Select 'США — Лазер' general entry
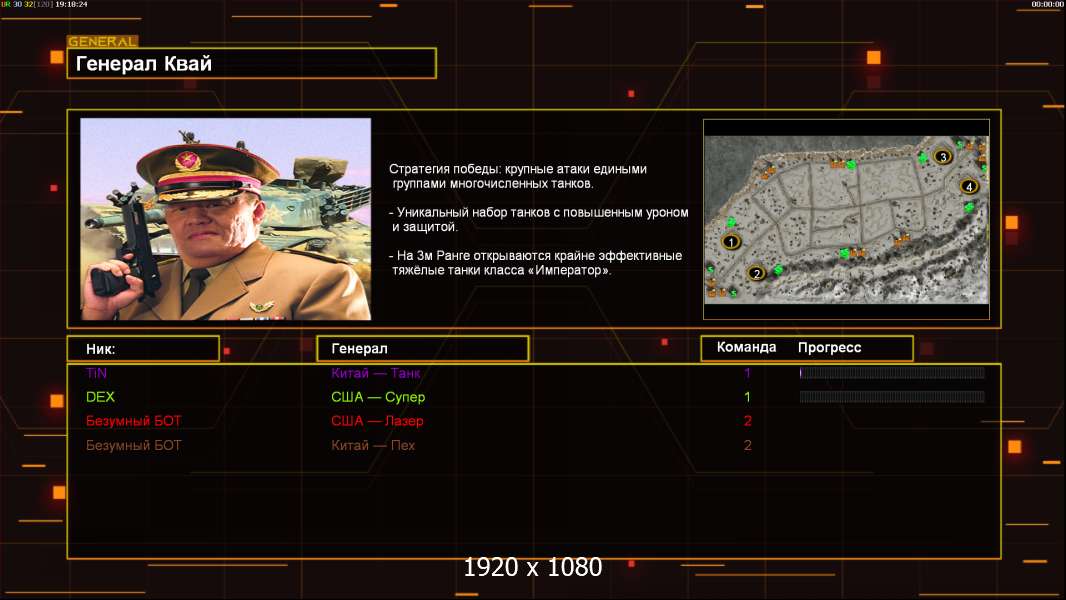 coord(378,421)
